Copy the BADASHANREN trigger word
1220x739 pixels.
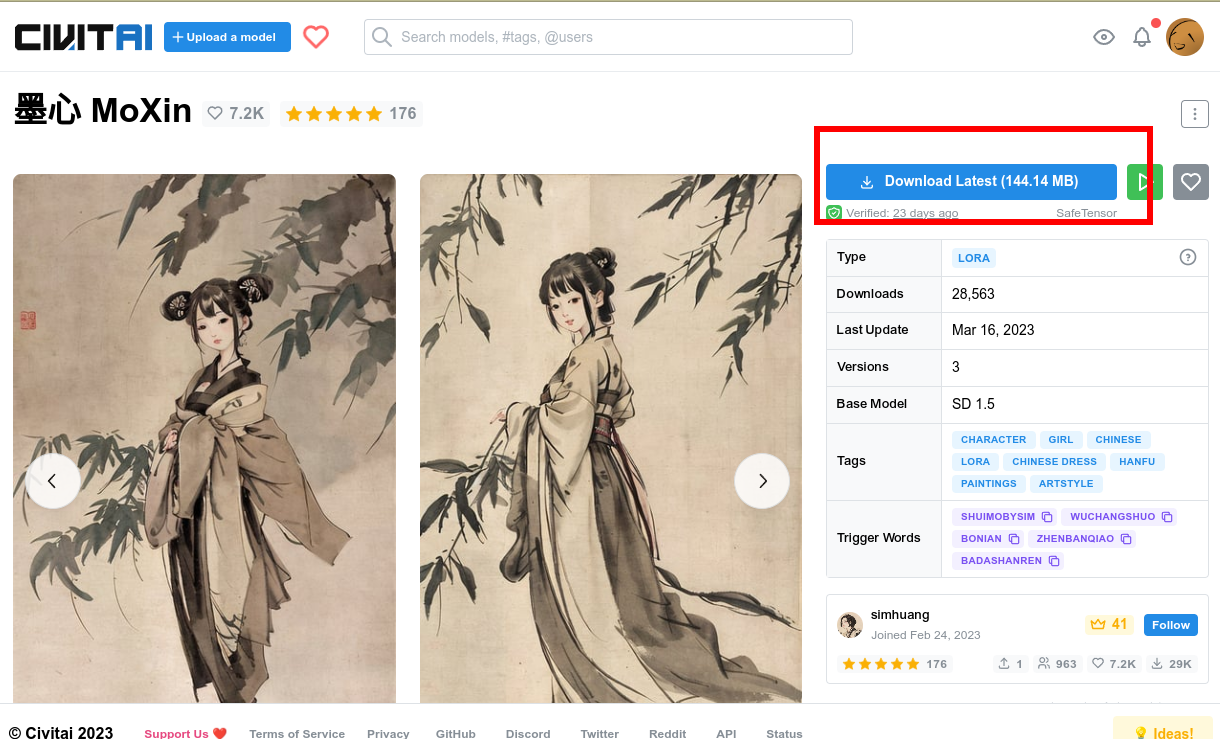click(1054, 561)
